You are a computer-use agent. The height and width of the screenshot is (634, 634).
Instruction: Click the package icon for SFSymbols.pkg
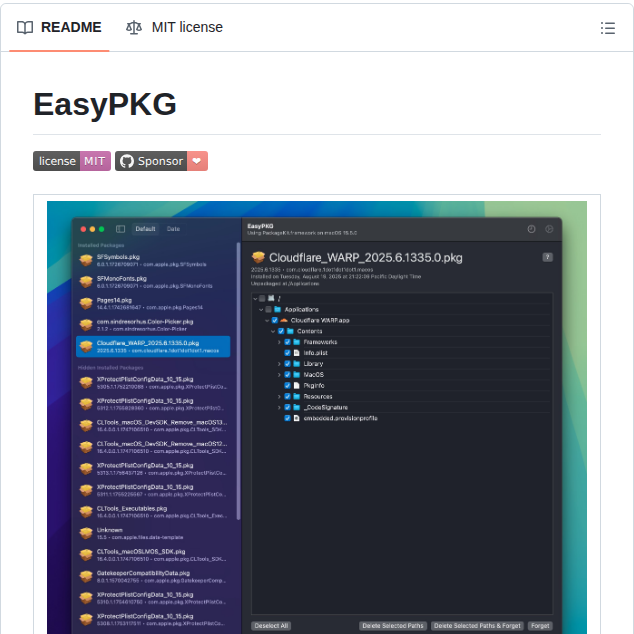pos(86,260)
